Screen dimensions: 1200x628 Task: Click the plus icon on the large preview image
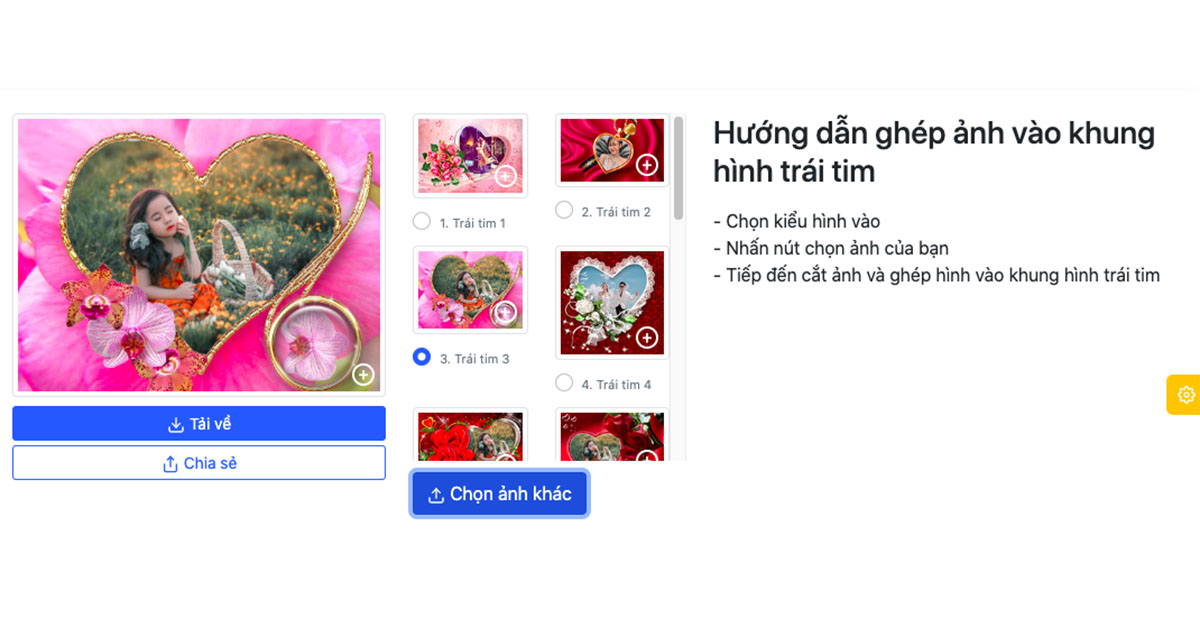tap(363, 375)
